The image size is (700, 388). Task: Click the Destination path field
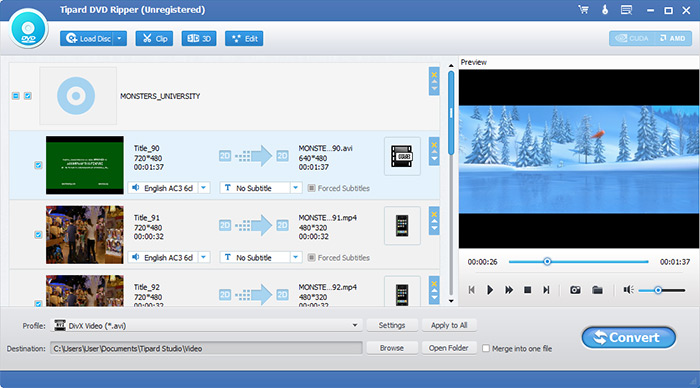pyautogui.click(x=206, y=348)
